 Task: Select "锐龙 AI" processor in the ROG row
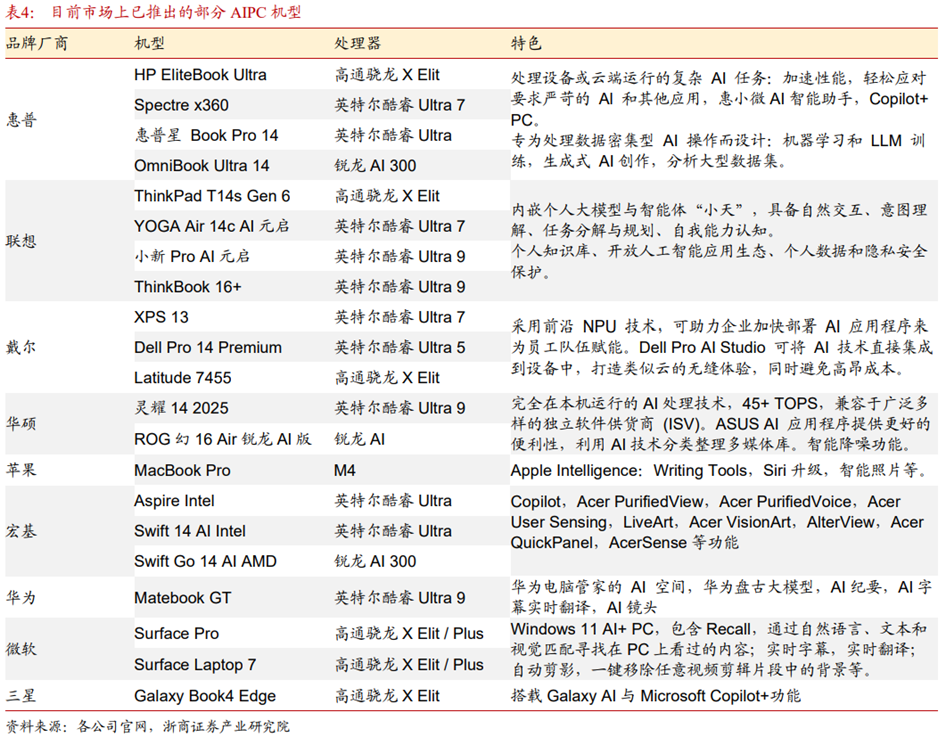pyautogui.click(x=360, y=439)
